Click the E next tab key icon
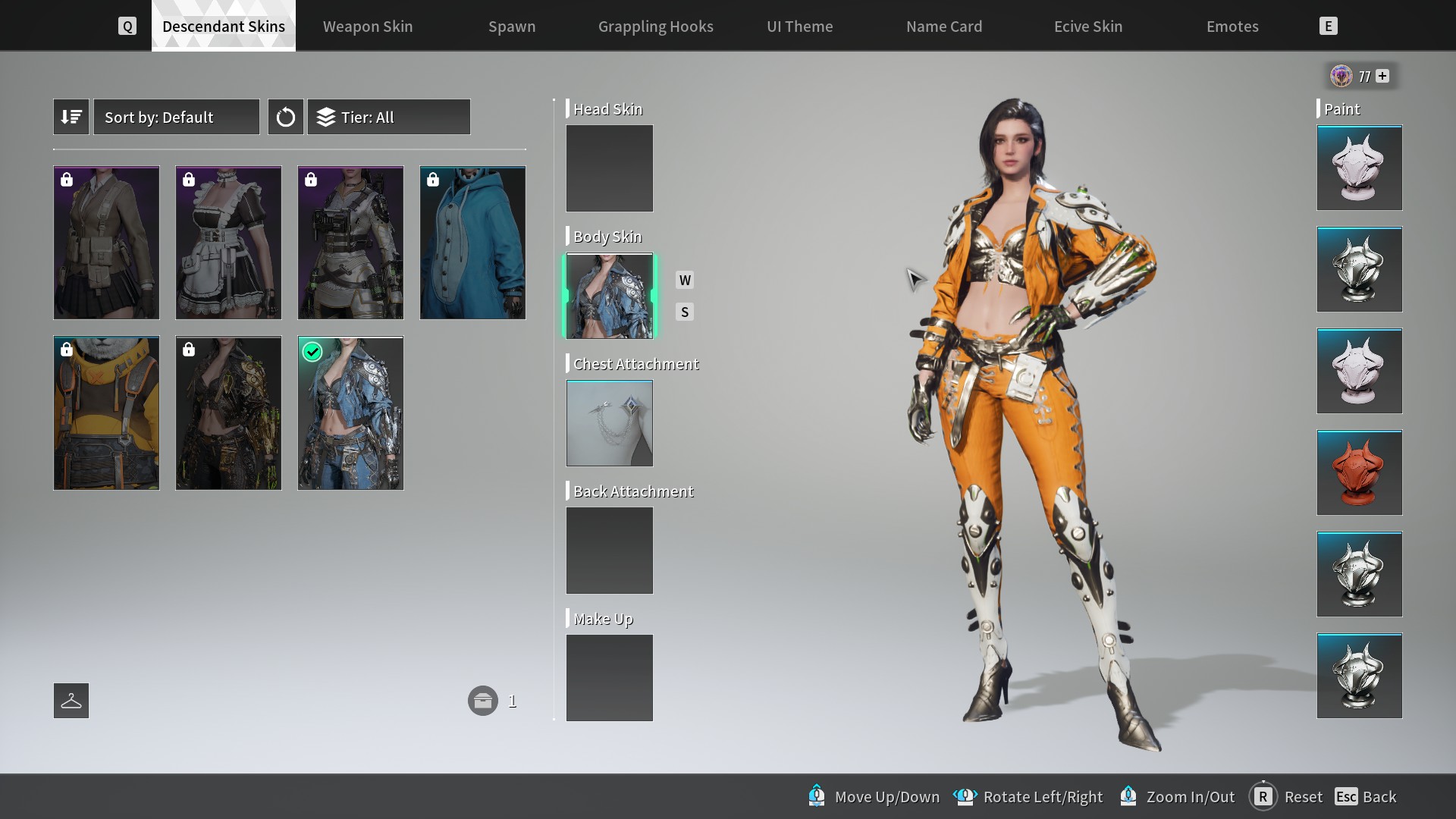Screen dimensions: 1456x819 click(1328, 27)
